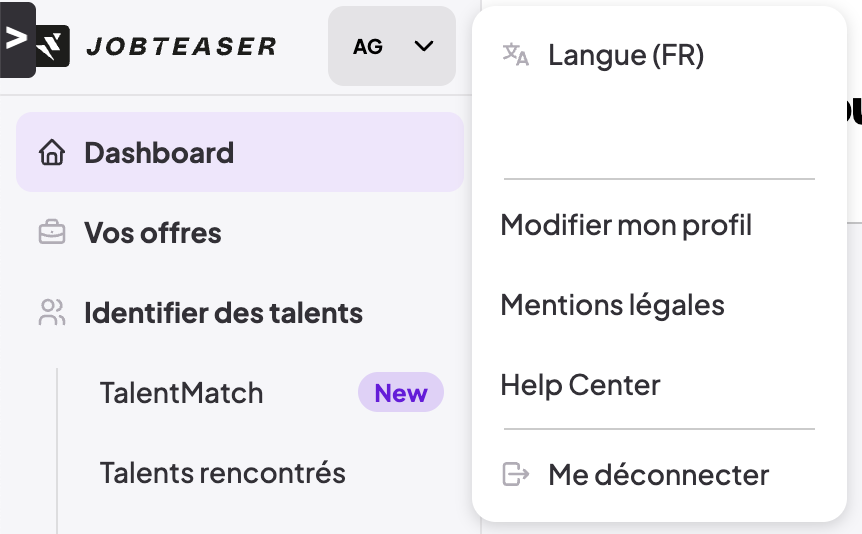Click the AG account initials
The image size is (862, 534).
click(x=368, y=46)
